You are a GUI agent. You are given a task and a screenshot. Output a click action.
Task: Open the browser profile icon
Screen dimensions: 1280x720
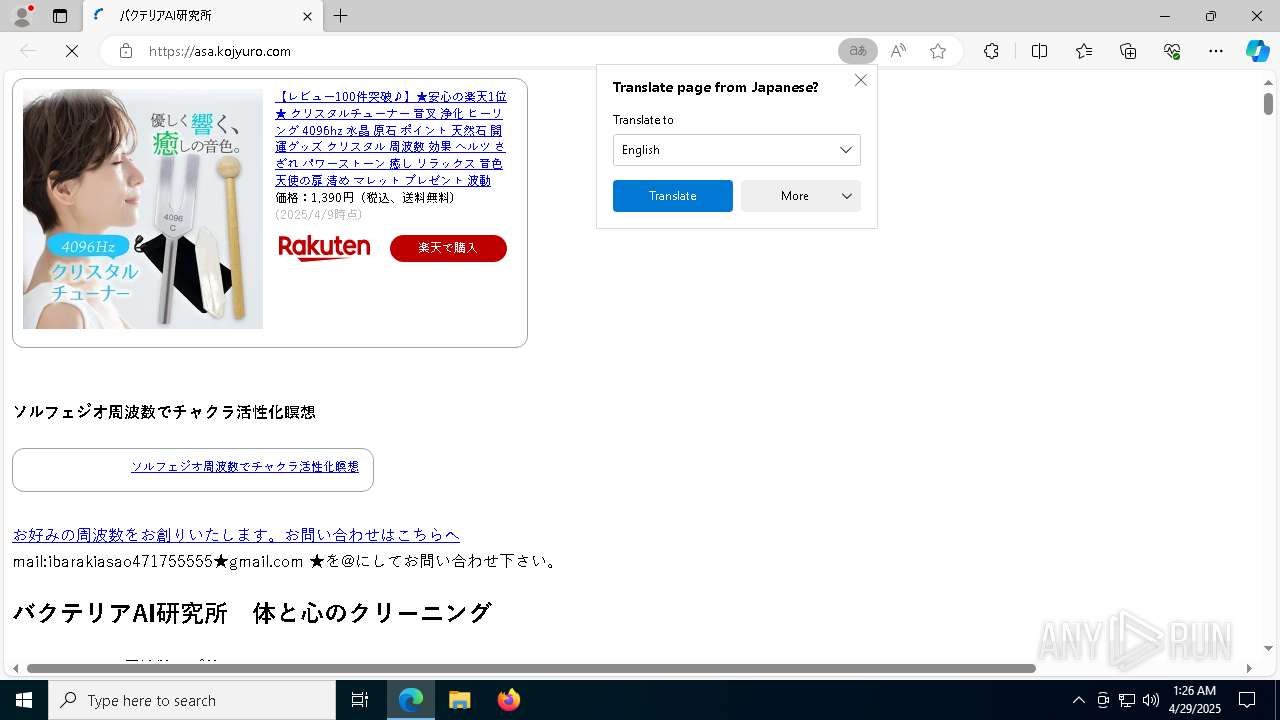(21, 16)
